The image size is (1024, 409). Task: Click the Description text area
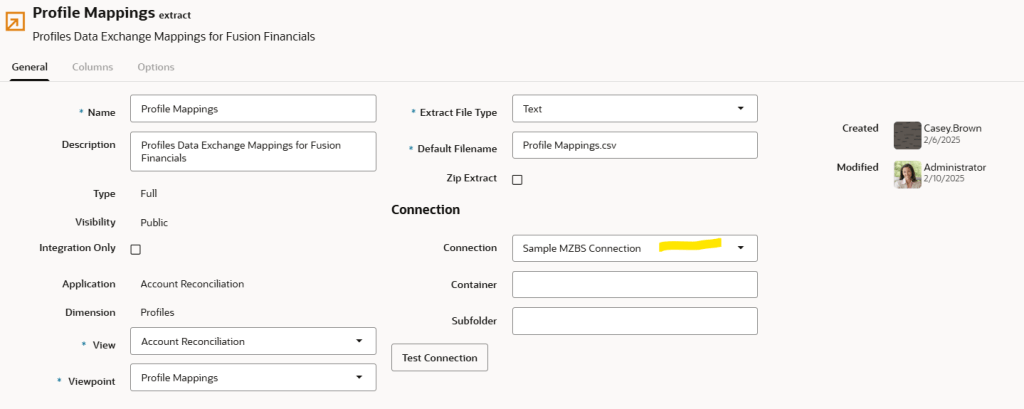253,151
